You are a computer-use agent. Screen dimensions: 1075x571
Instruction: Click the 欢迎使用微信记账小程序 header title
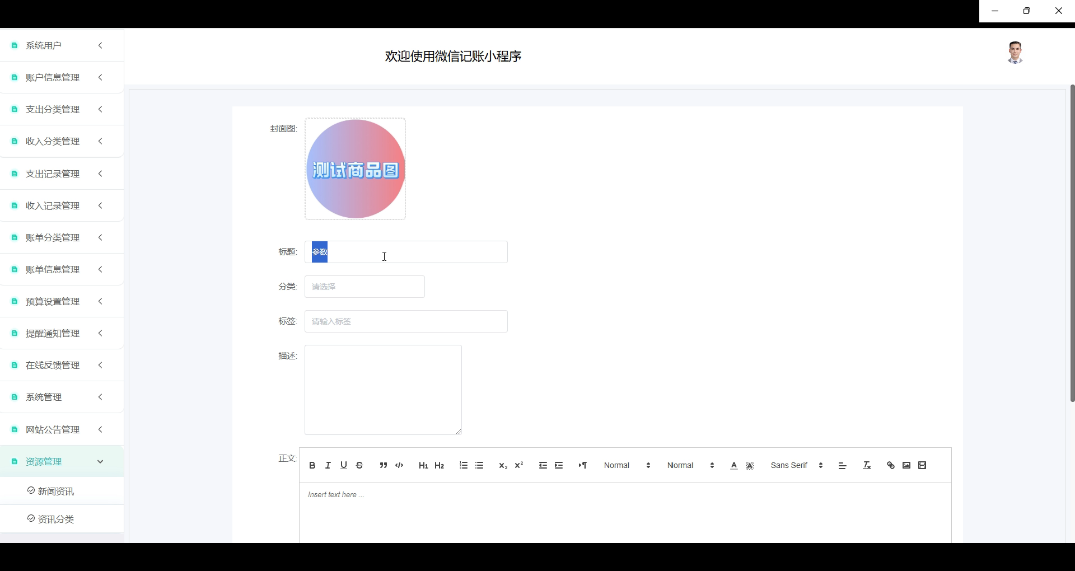coord(453,56)
